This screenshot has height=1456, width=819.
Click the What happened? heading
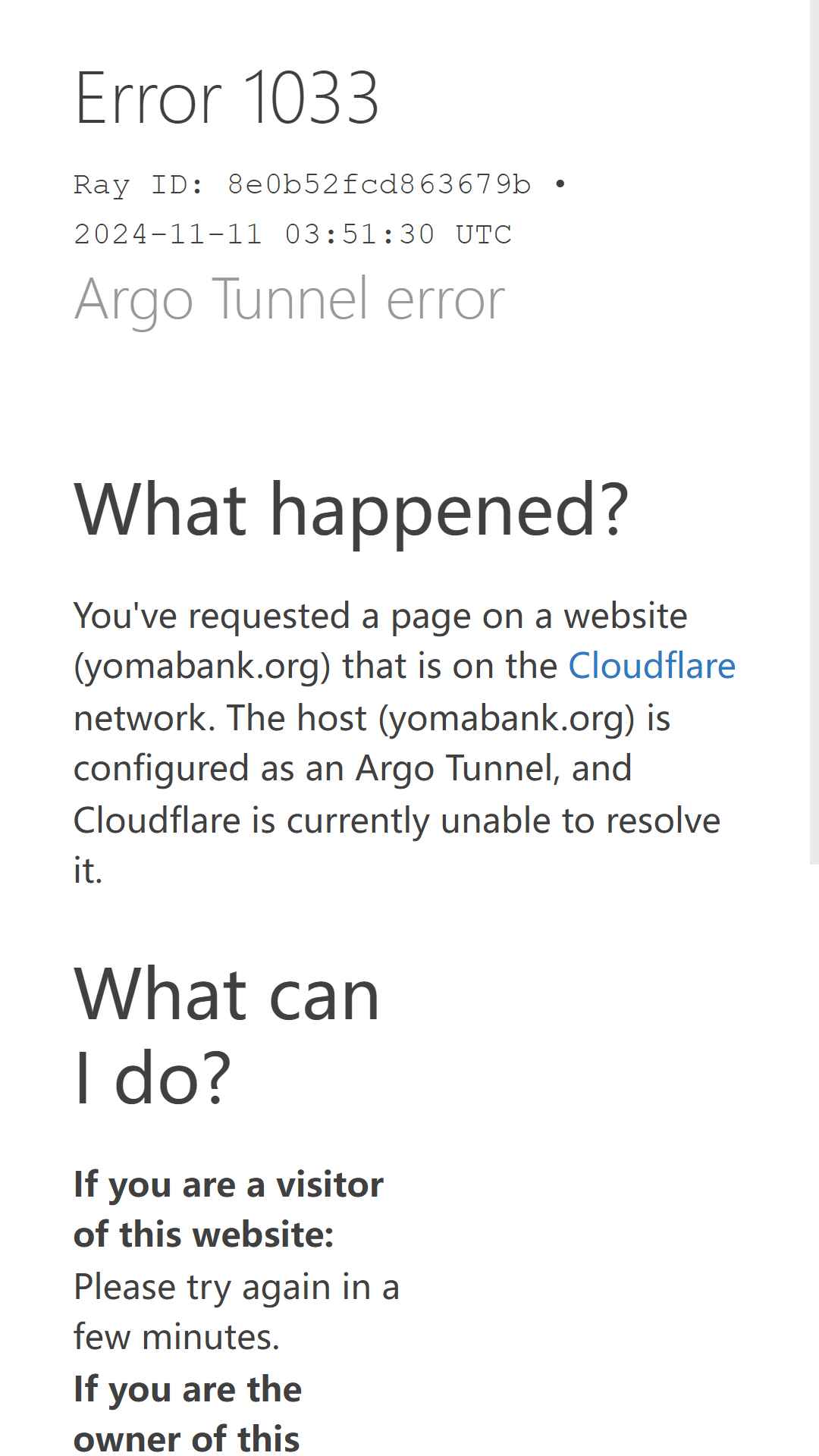pyautogui.click(x=351, y=510)
